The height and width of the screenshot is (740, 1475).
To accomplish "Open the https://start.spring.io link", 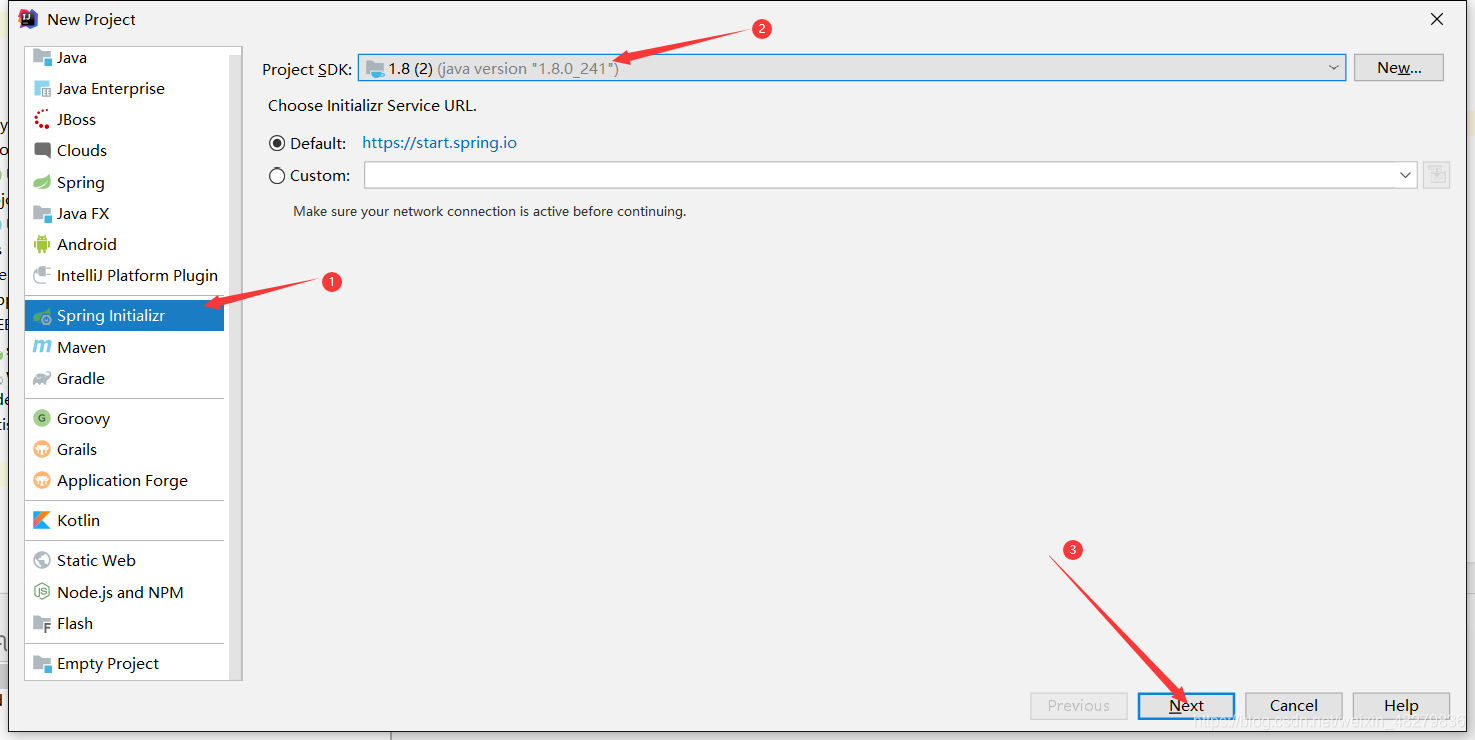I will (439, 142).
